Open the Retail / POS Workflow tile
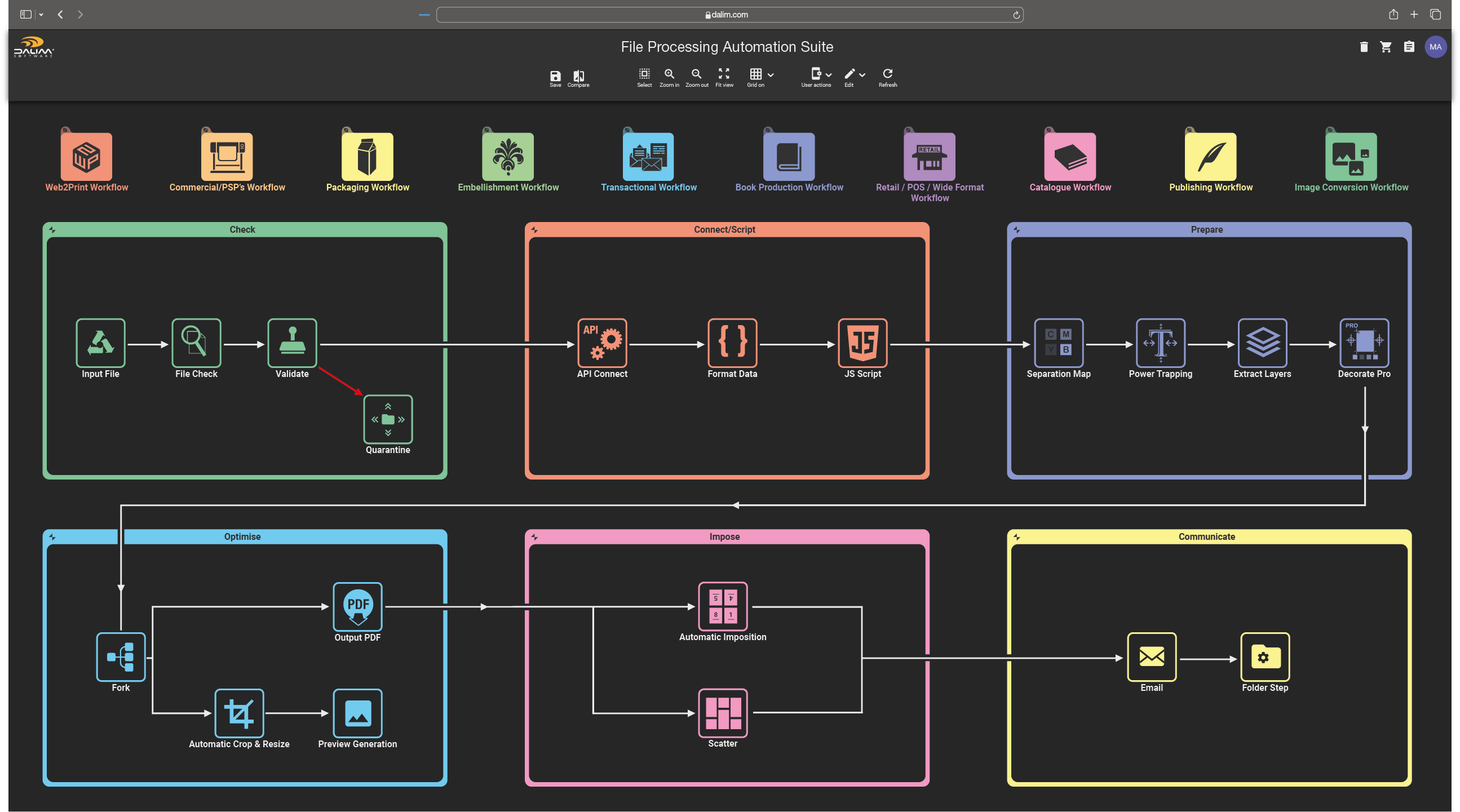 pos(930,157)
